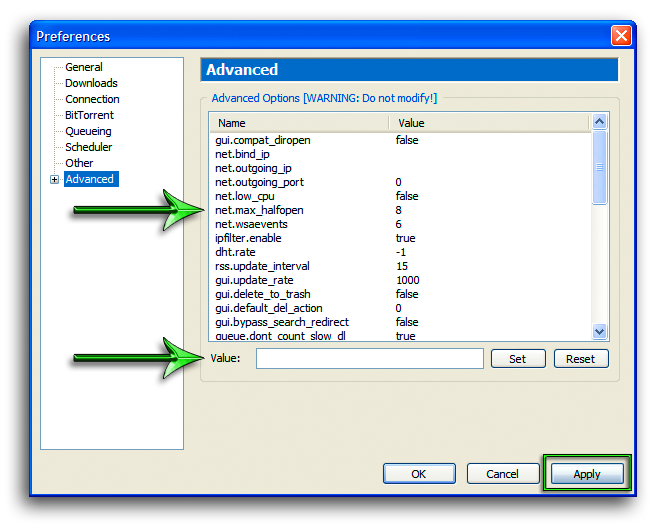Image resolution: width=659 pixels, height=526 pixels.
Task: Select the ipfilter.enable row
Action: point(401,238)
